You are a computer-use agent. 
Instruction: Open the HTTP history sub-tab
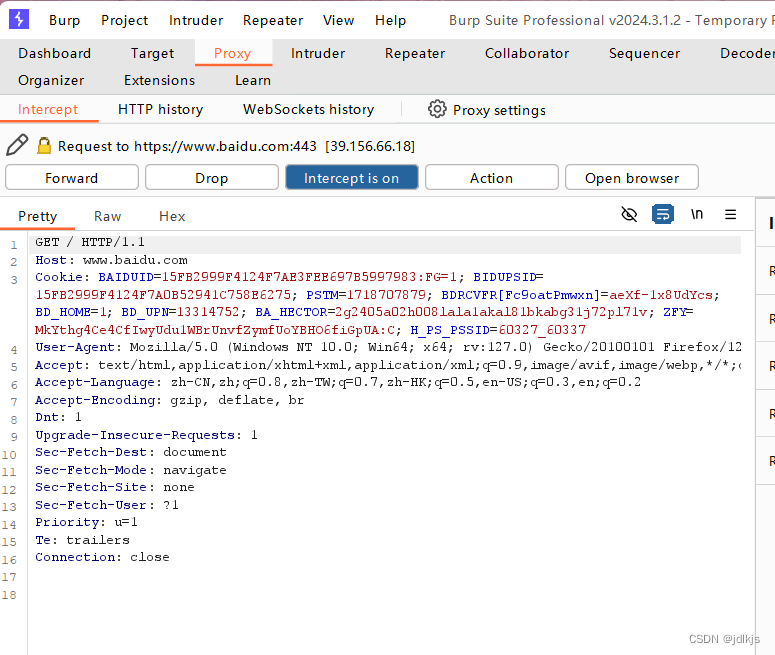point(161,109)
